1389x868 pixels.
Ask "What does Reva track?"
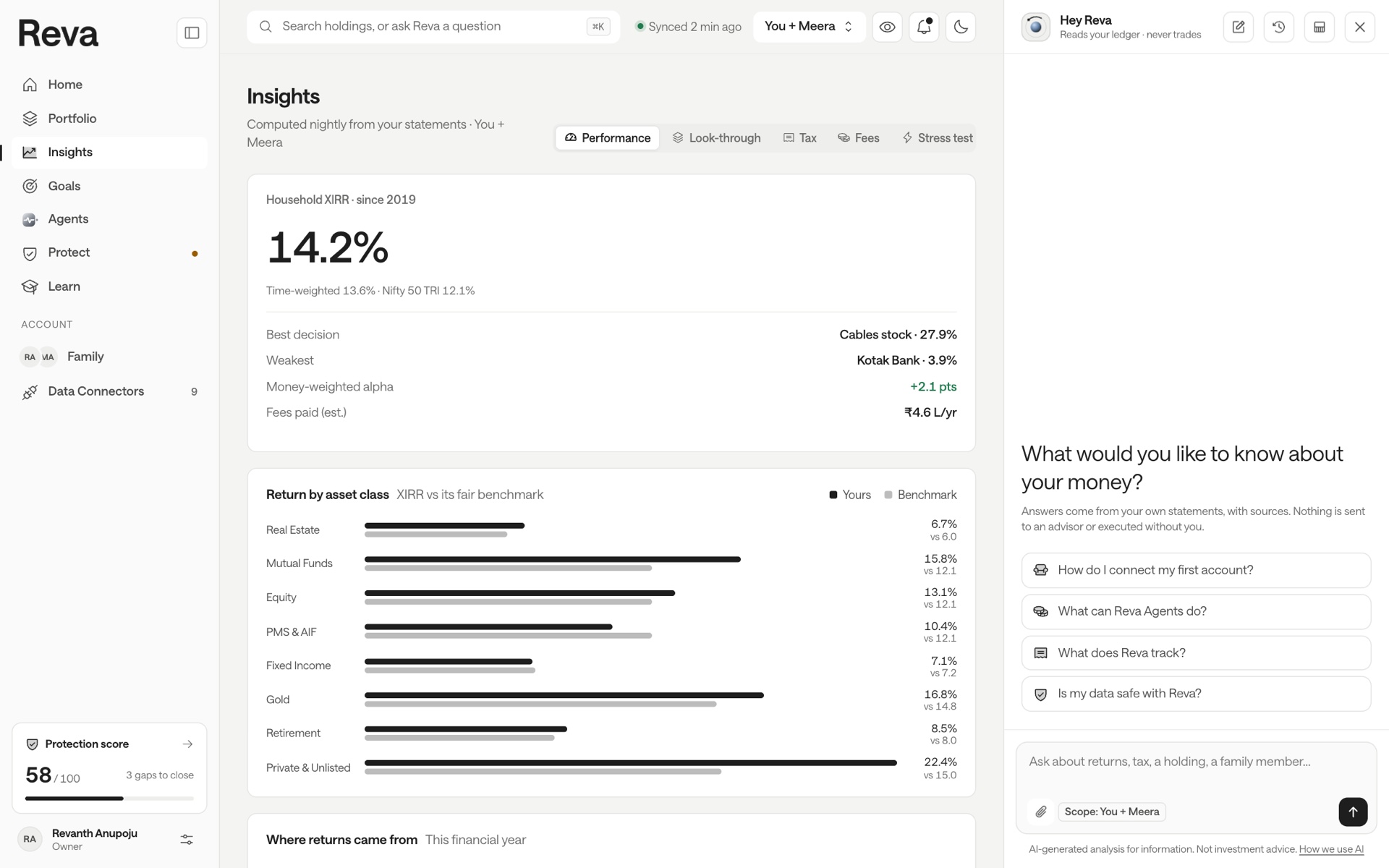pyautogui.click(x=1196, y=653)
